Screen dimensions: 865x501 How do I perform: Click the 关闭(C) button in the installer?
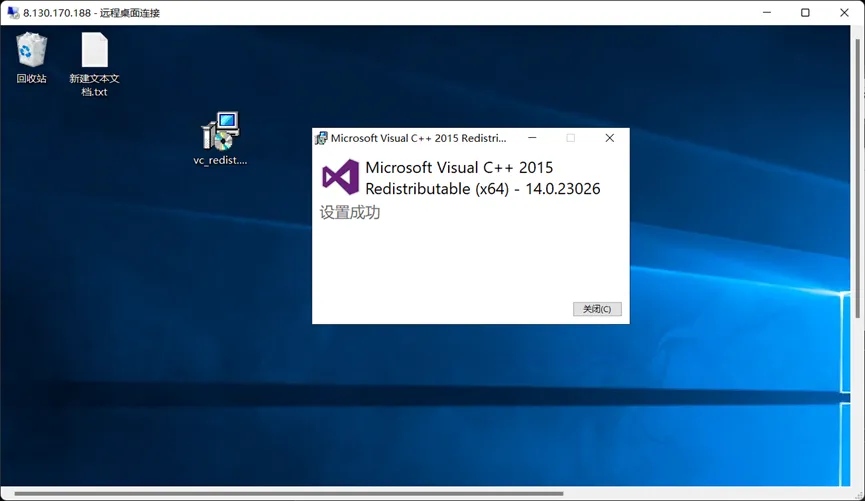pyautogui.click(x=597, y=309)
